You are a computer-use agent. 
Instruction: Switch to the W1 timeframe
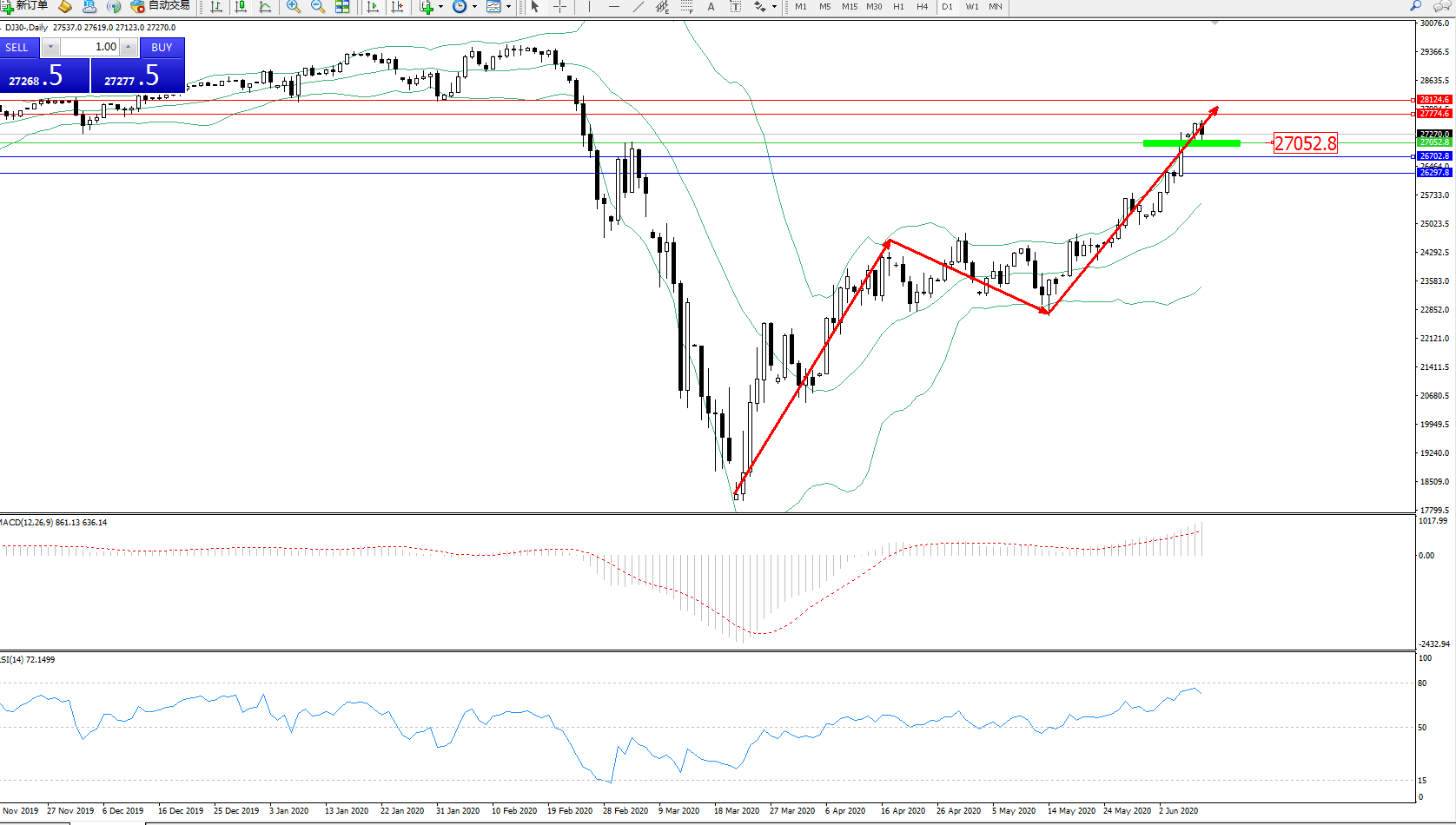[x=971, y=7]
